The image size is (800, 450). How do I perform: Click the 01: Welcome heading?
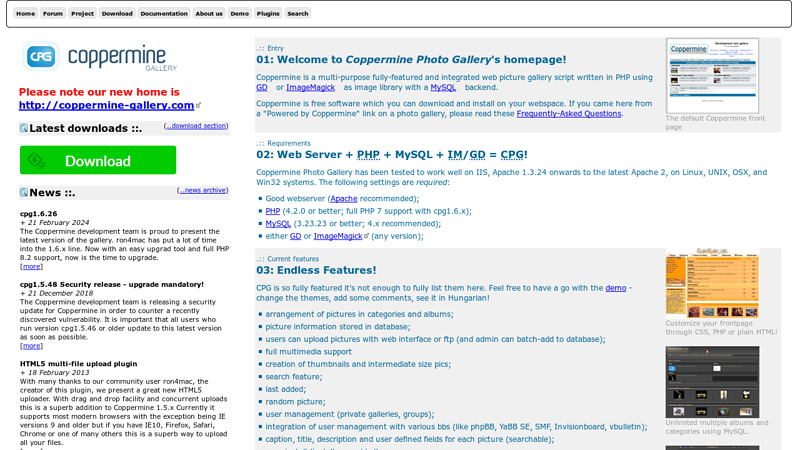[411, 60]
